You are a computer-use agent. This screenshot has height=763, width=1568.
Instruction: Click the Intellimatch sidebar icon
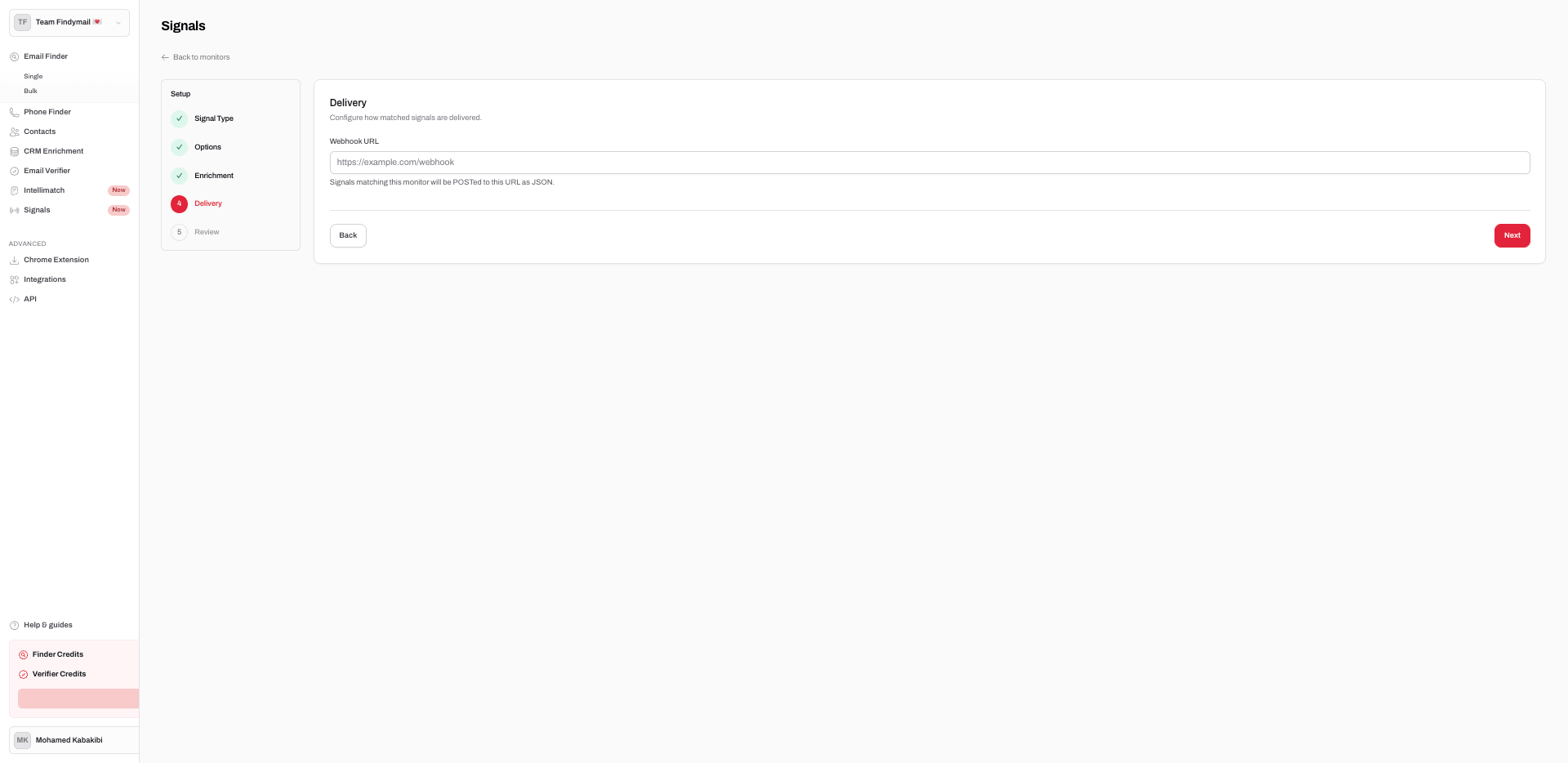pyautogui.click(x=14, y=191)
